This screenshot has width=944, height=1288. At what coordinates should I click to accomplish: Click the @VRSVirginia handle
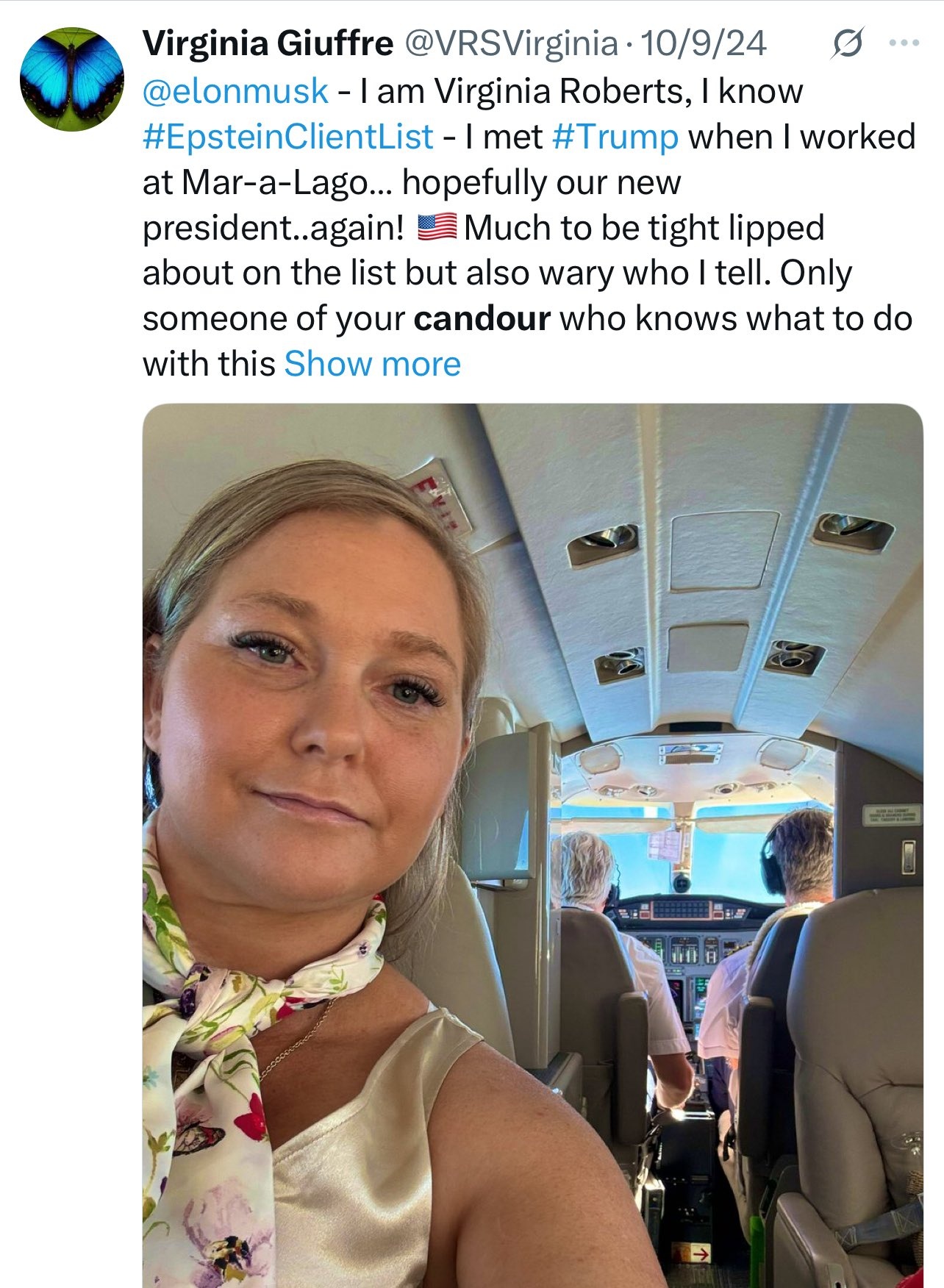(x=511, y=44)
